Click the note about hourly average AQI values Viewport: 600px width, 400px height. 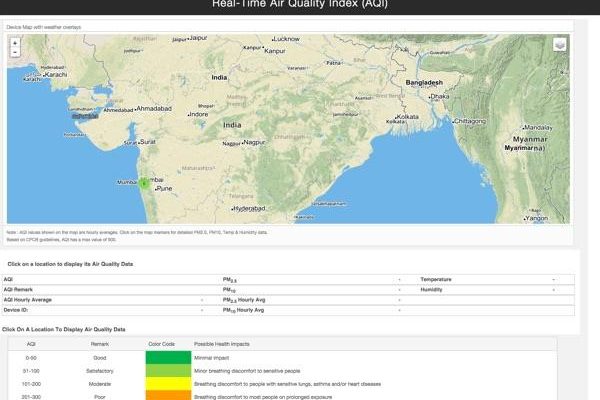[x=137, y=232]
